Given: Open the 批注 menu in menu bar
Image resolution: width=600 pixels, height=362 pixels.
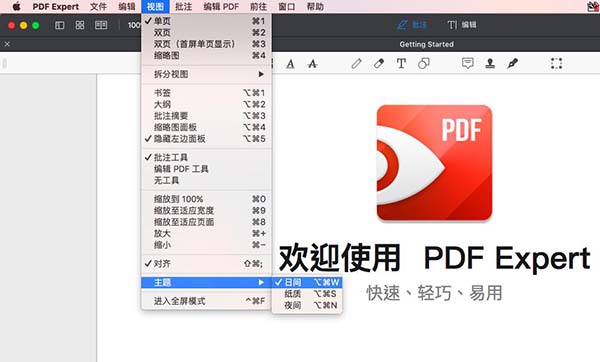Looking at the screenshot, I should [x=183, y=7].
